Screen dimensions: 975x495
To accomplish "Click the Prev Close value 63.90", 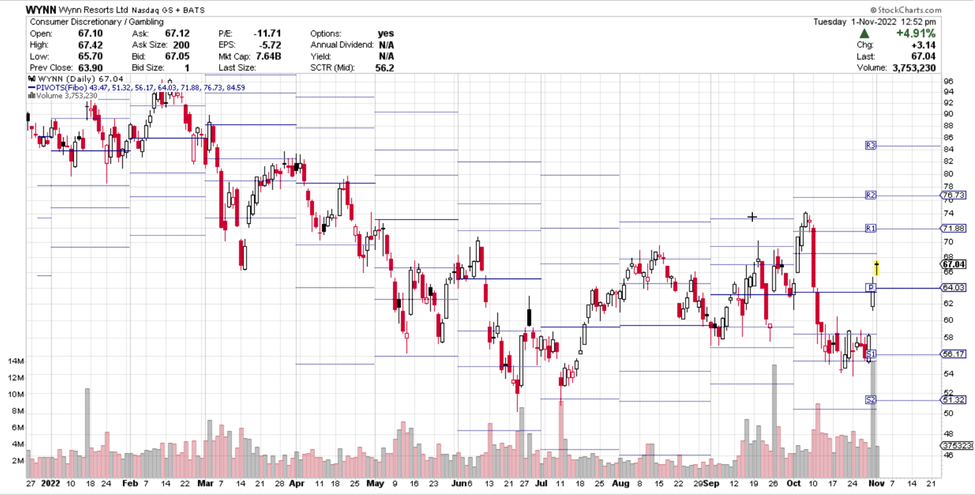I will pos(90,68).
